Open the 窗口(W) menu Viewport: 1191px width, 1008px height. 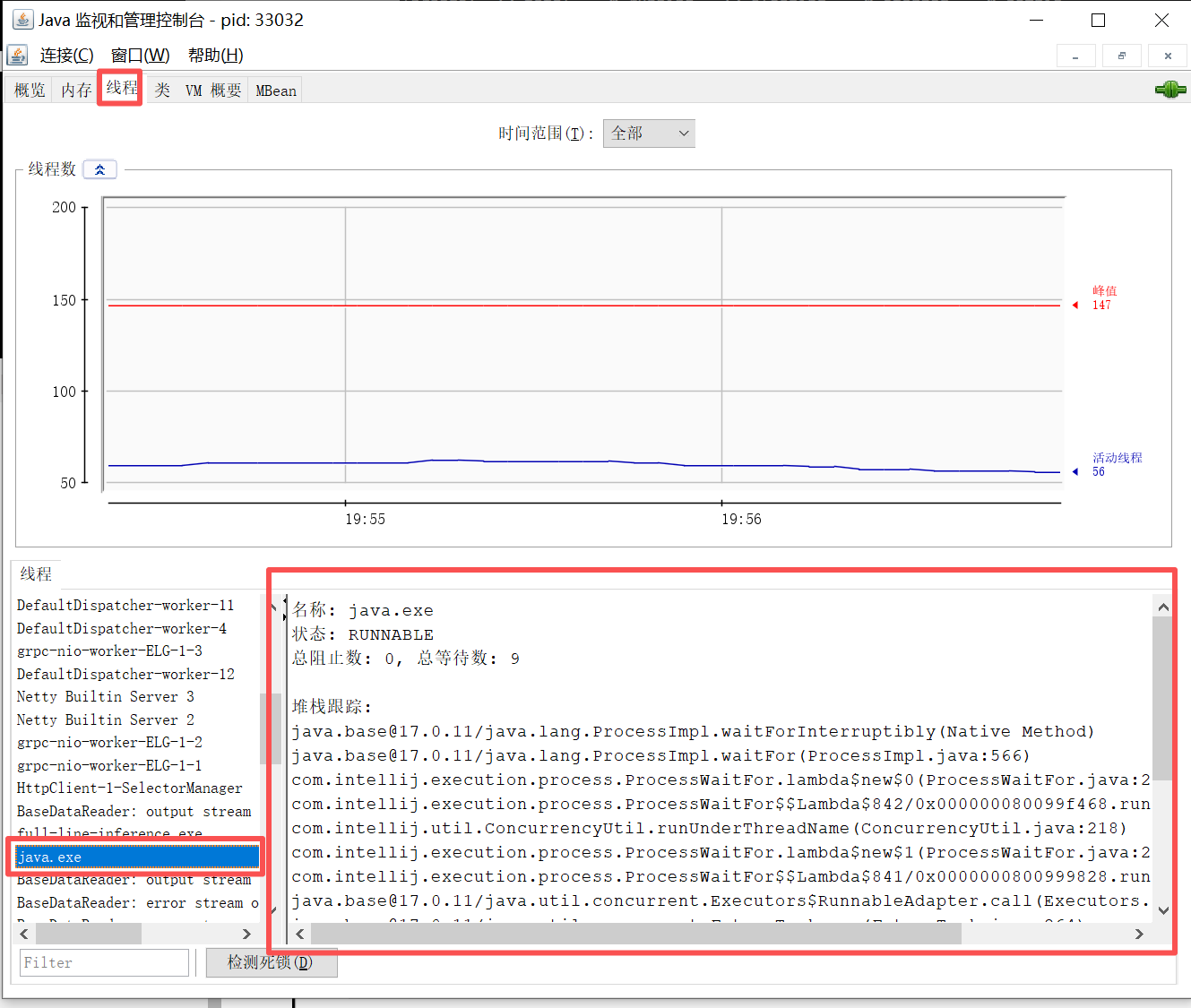pos(140,56)
